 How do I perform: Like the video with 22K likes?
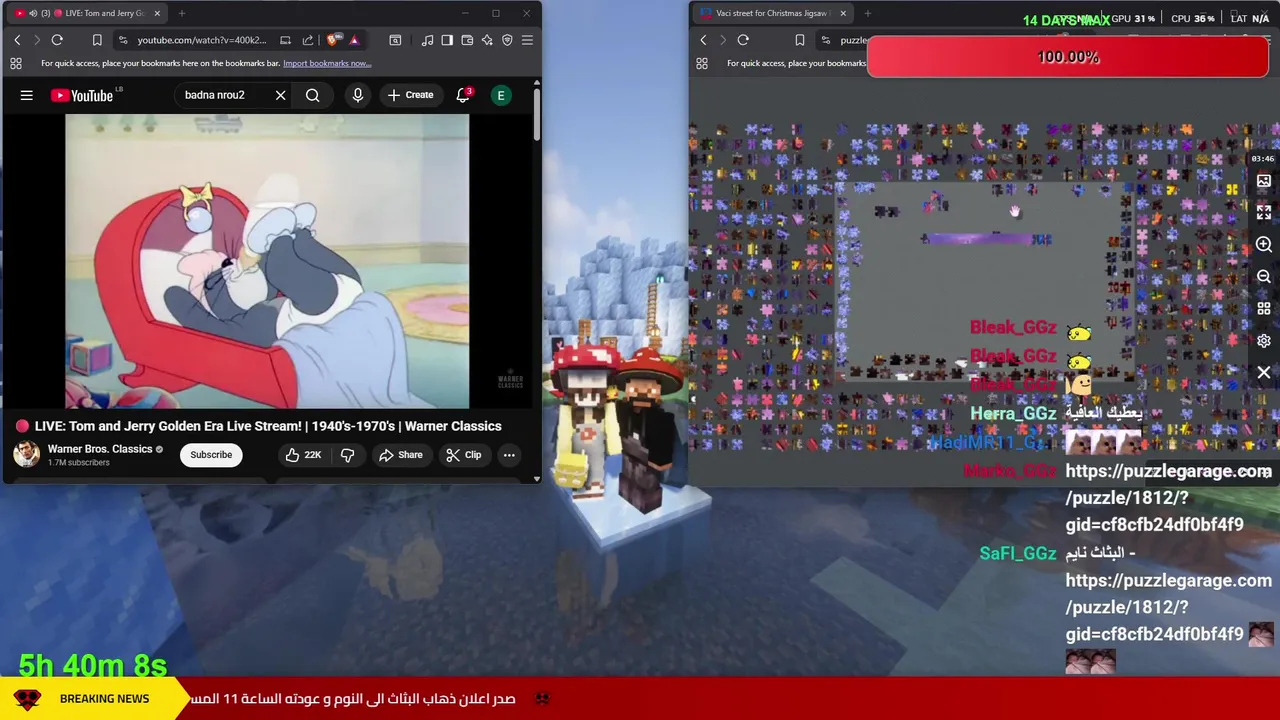tap(303, 455)
